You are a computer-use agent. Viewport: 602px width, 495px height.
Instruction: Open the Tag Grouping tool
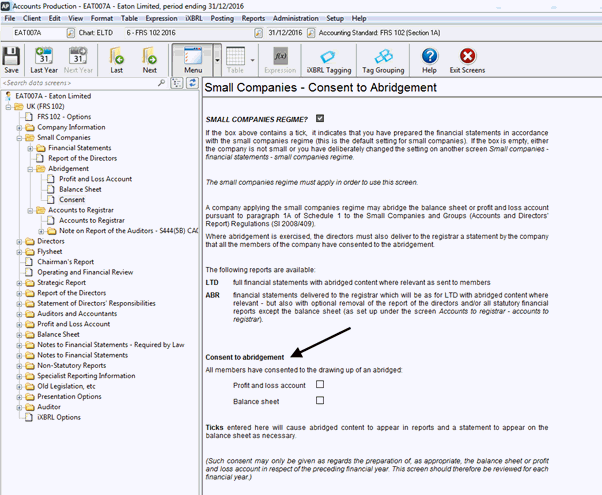tap(383, 60)
